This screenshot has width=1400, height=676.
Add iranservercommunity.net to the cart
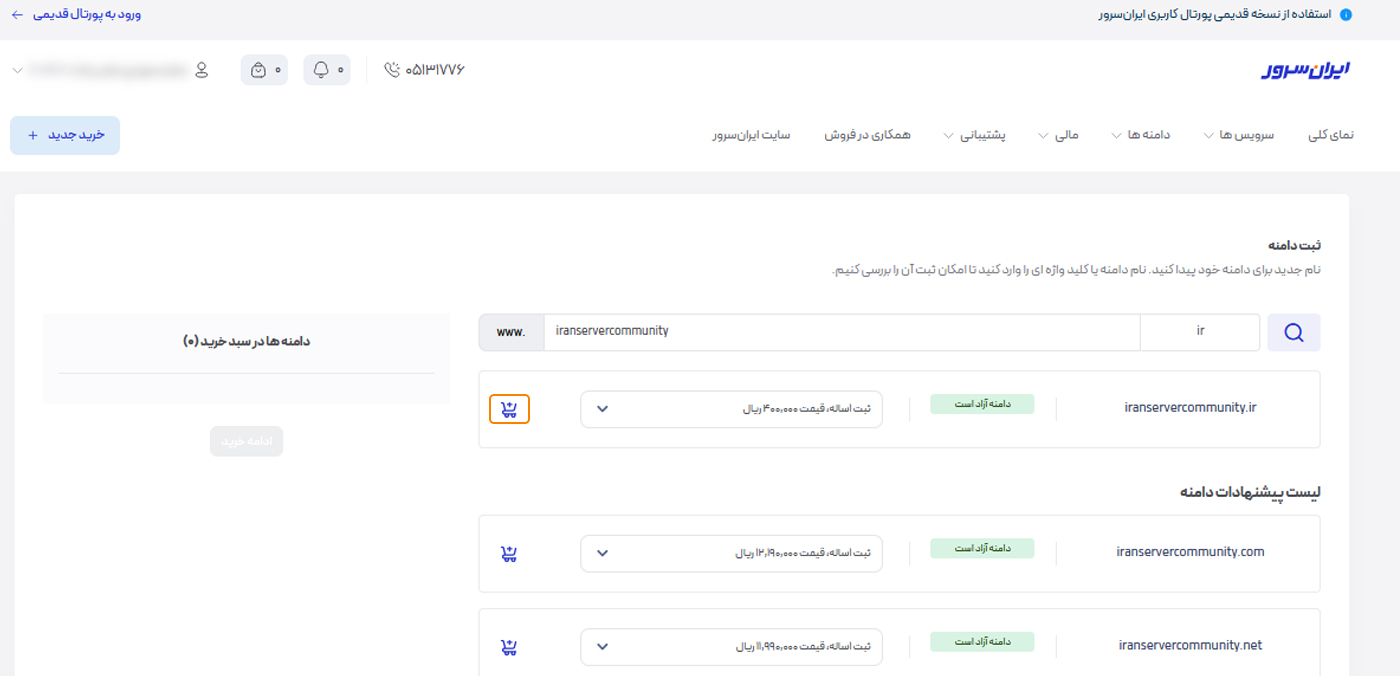pyautogui.click(x=510, y=646)
